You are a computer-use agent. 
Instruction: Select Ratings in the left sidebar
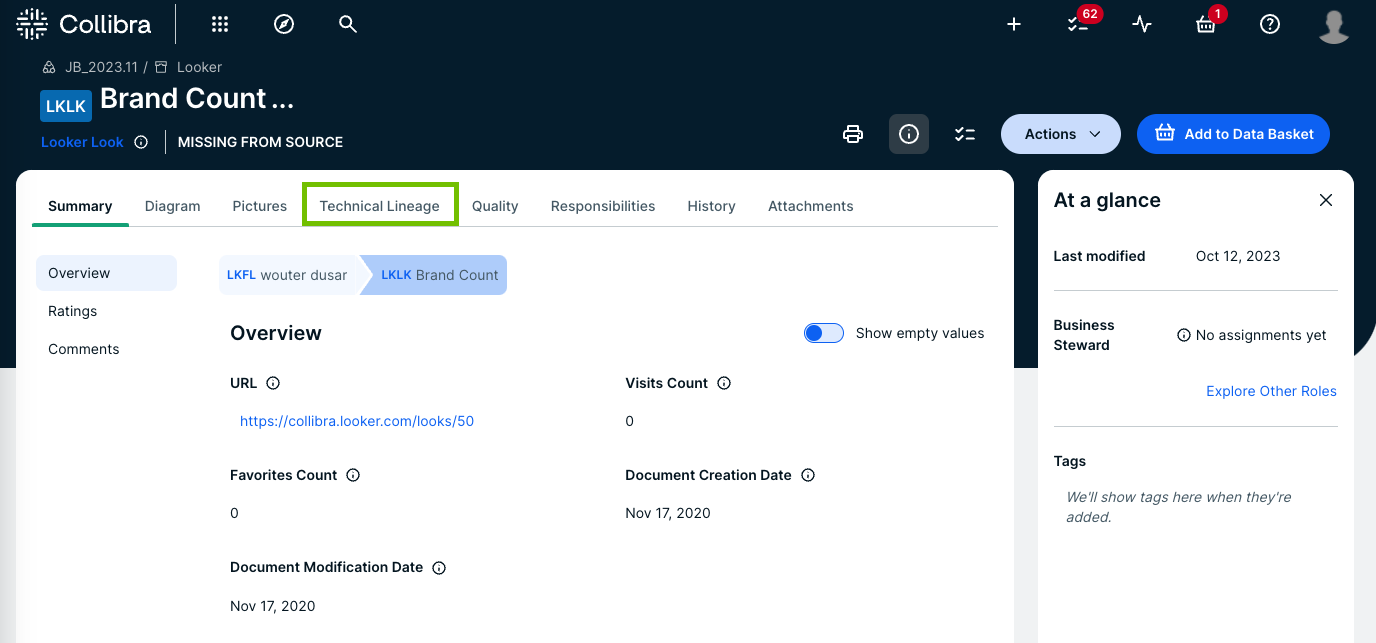(x=73, y=311)
